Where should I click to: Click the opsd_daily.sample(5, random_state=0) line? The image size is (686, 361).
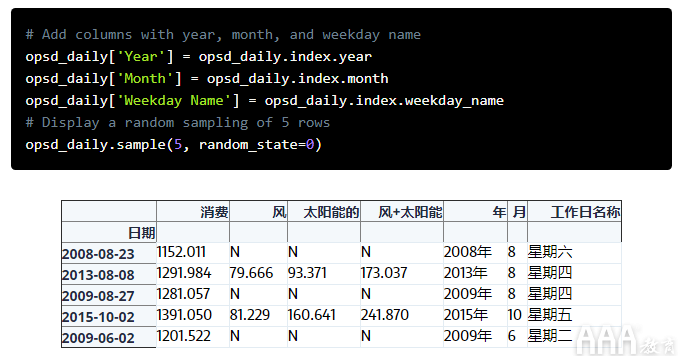[x=174, y=144]
